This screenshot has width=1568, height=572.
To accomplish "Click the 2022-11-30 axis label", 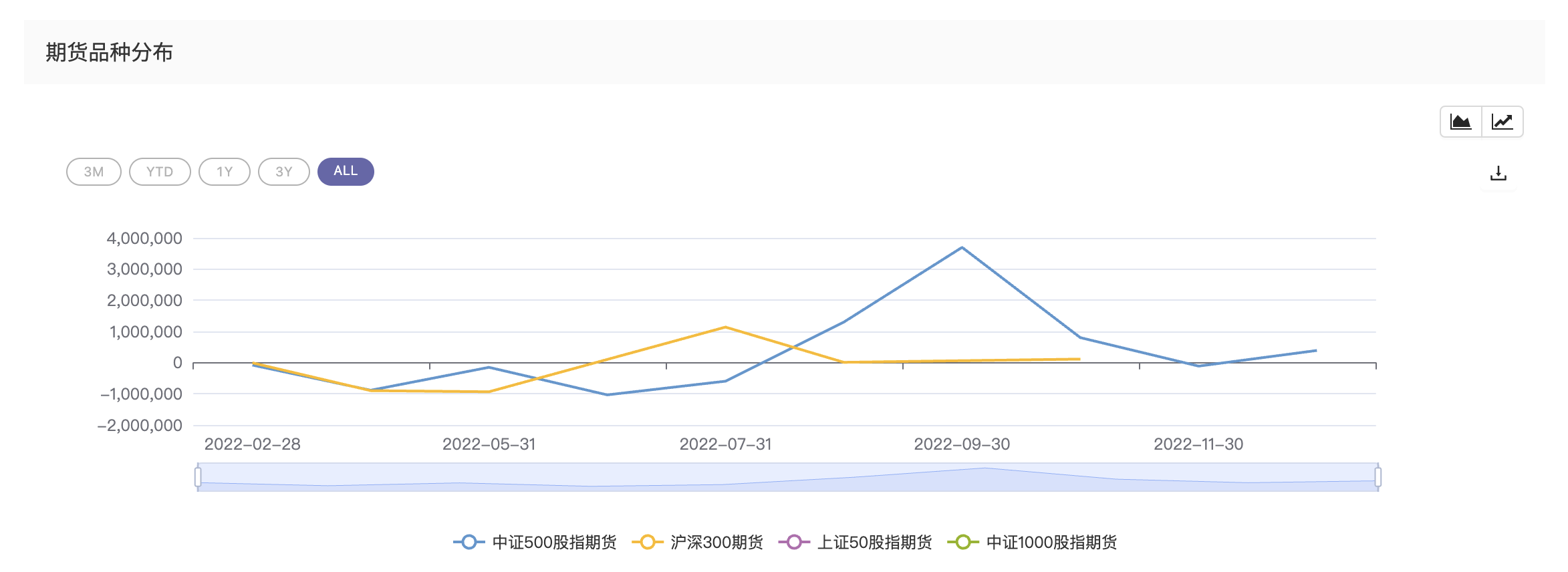I will point(1198,444).
